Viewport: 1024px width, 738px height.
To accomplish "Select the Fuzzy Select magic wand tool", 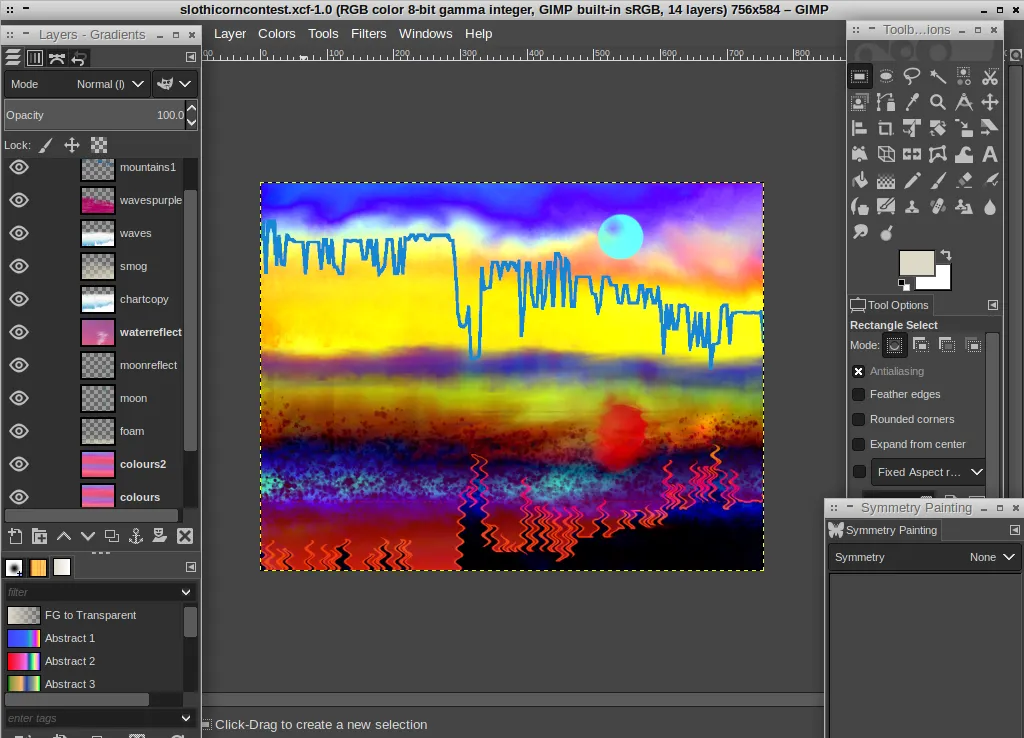I will tap(938, 76).
